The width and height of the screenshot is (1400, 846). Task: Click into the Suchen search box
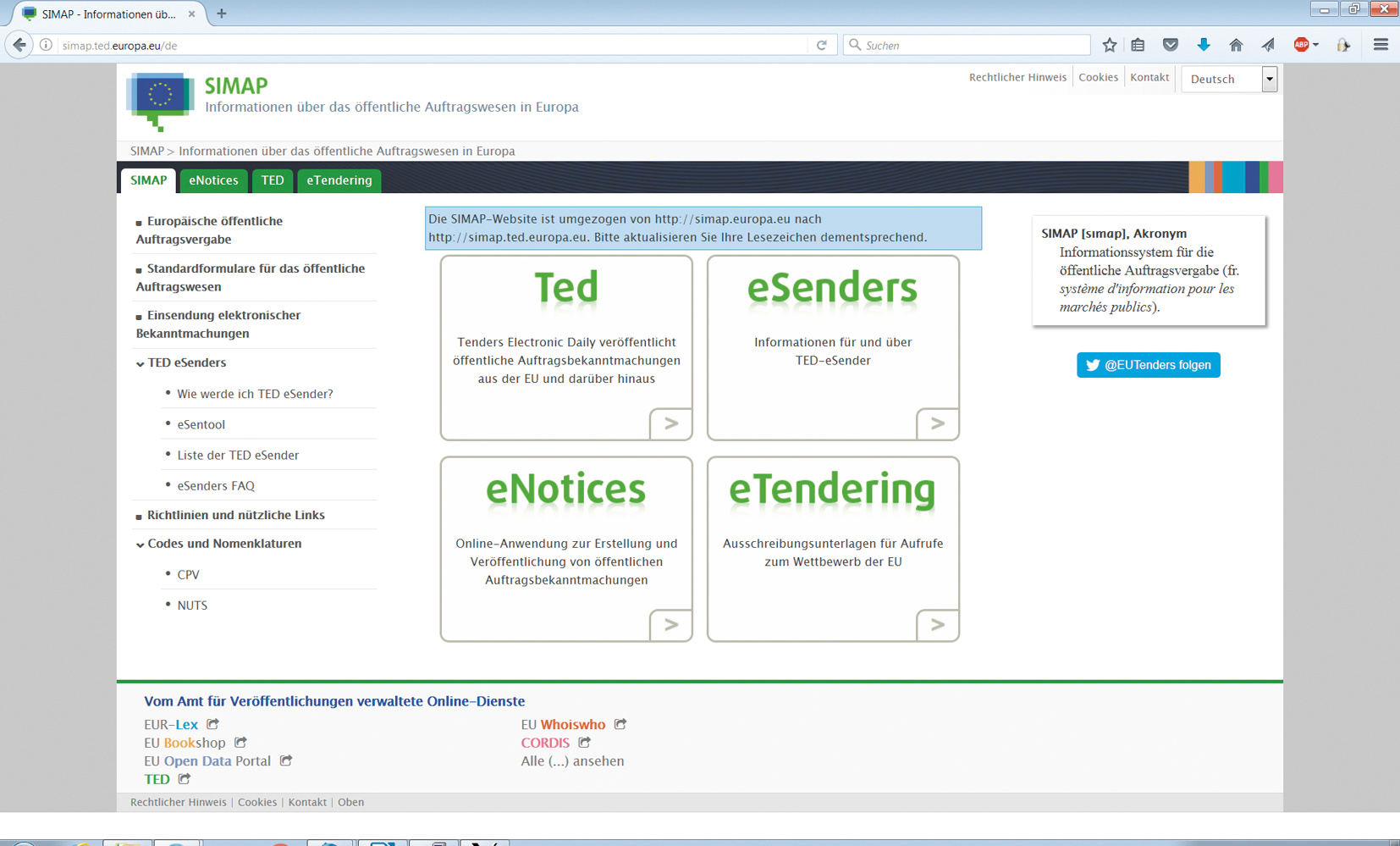tap(967, 45)
